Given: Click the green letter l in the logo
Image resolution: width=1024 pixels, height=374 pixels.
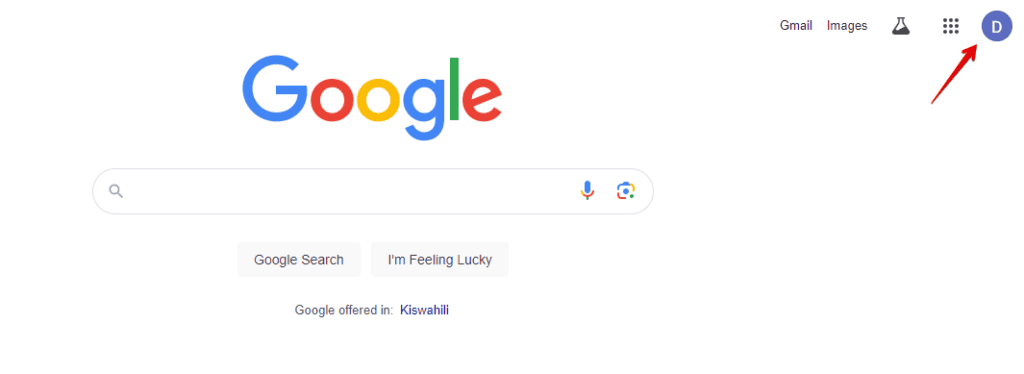Looking at the screenshot, I should pyautogui.click(x=455, y=89).
